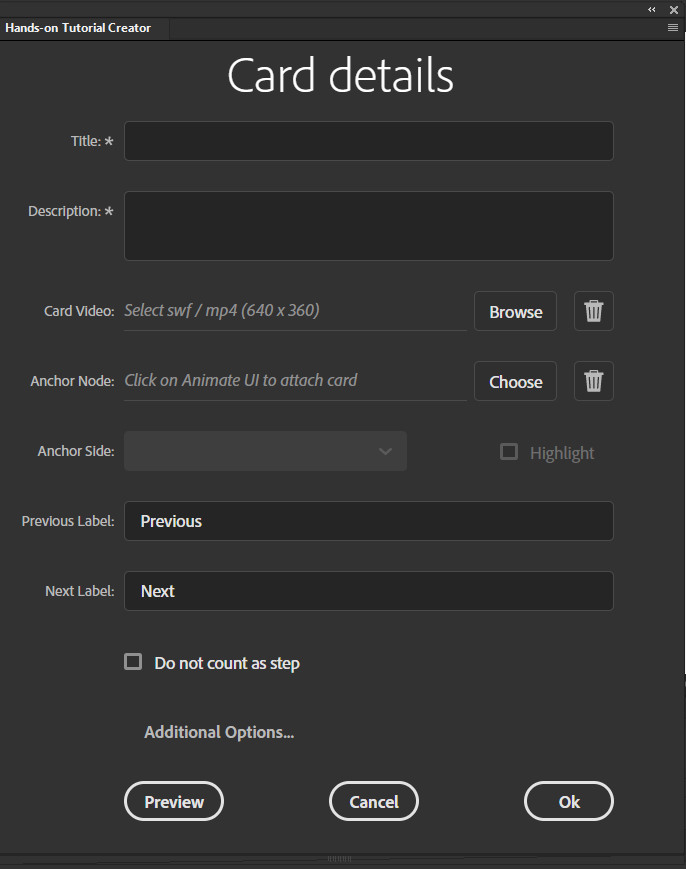Click into the Description text area
Image resolution: width=686 pixels, height=869 pixels.
pos(368,226)
